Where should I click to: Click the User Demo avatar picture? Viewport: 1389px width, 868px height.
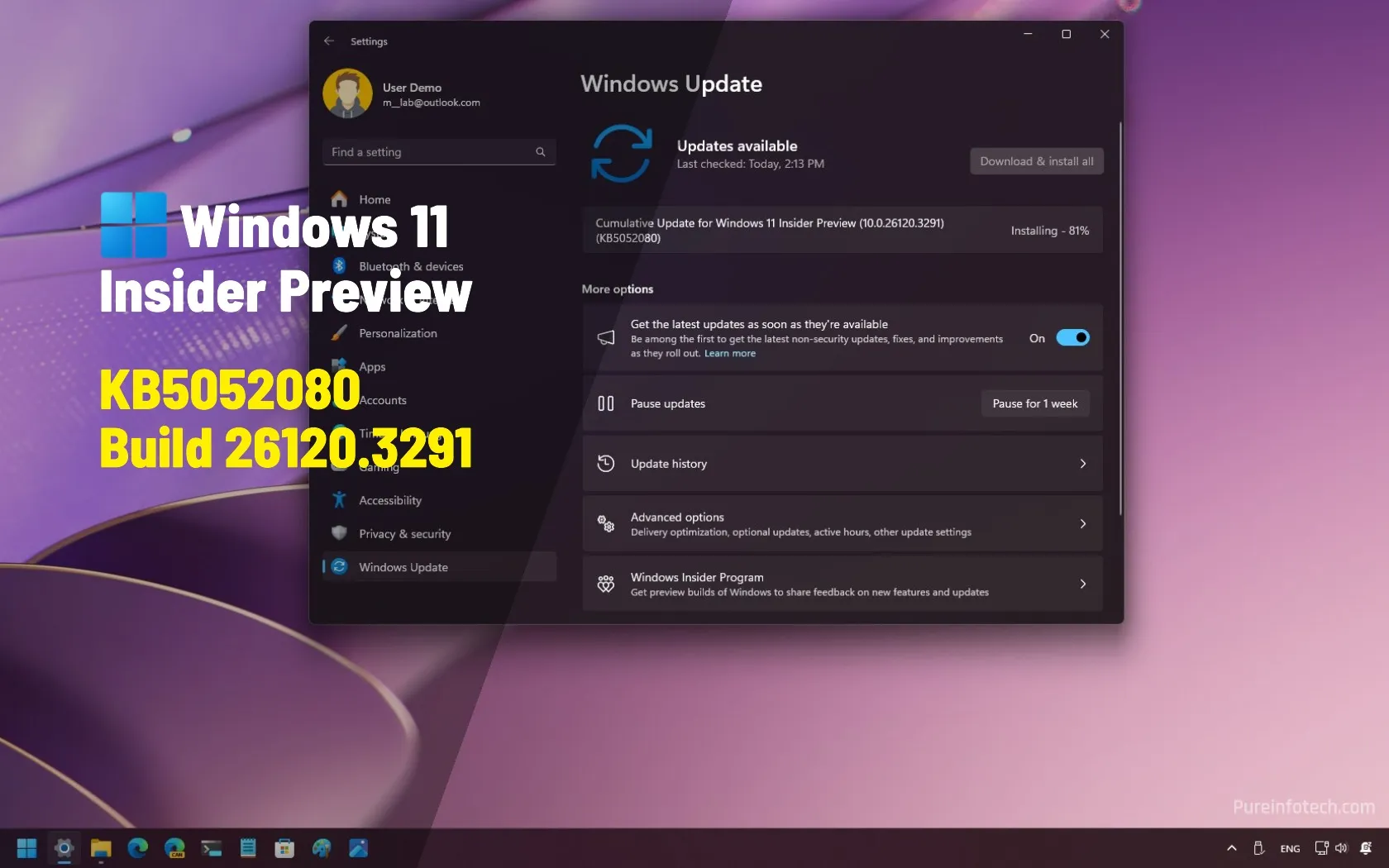tap(347, 93)
